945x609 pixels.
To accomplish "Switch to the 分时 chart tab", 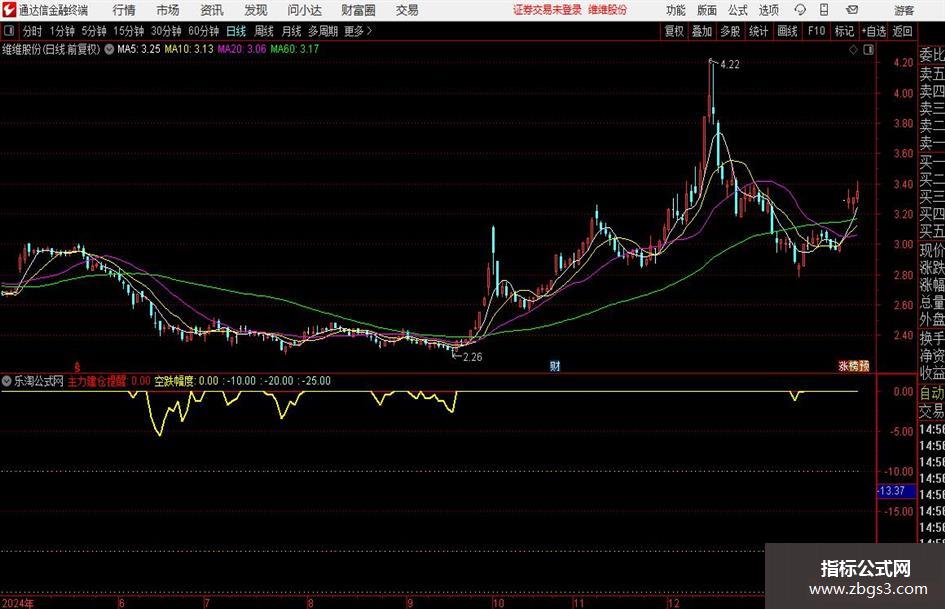I will [x=33, y=31].
